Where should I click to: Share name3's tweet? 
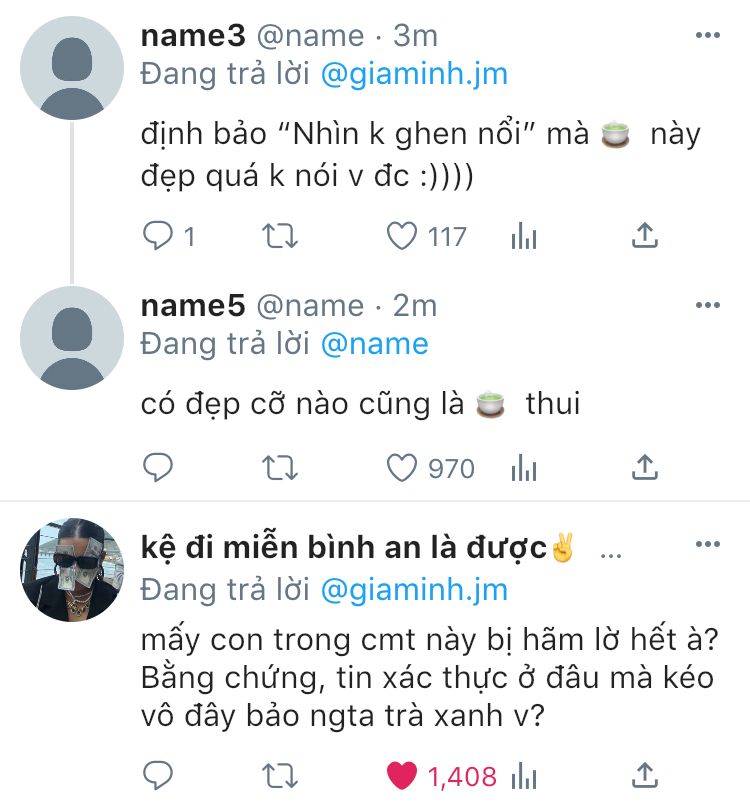(x=644, y=236)
